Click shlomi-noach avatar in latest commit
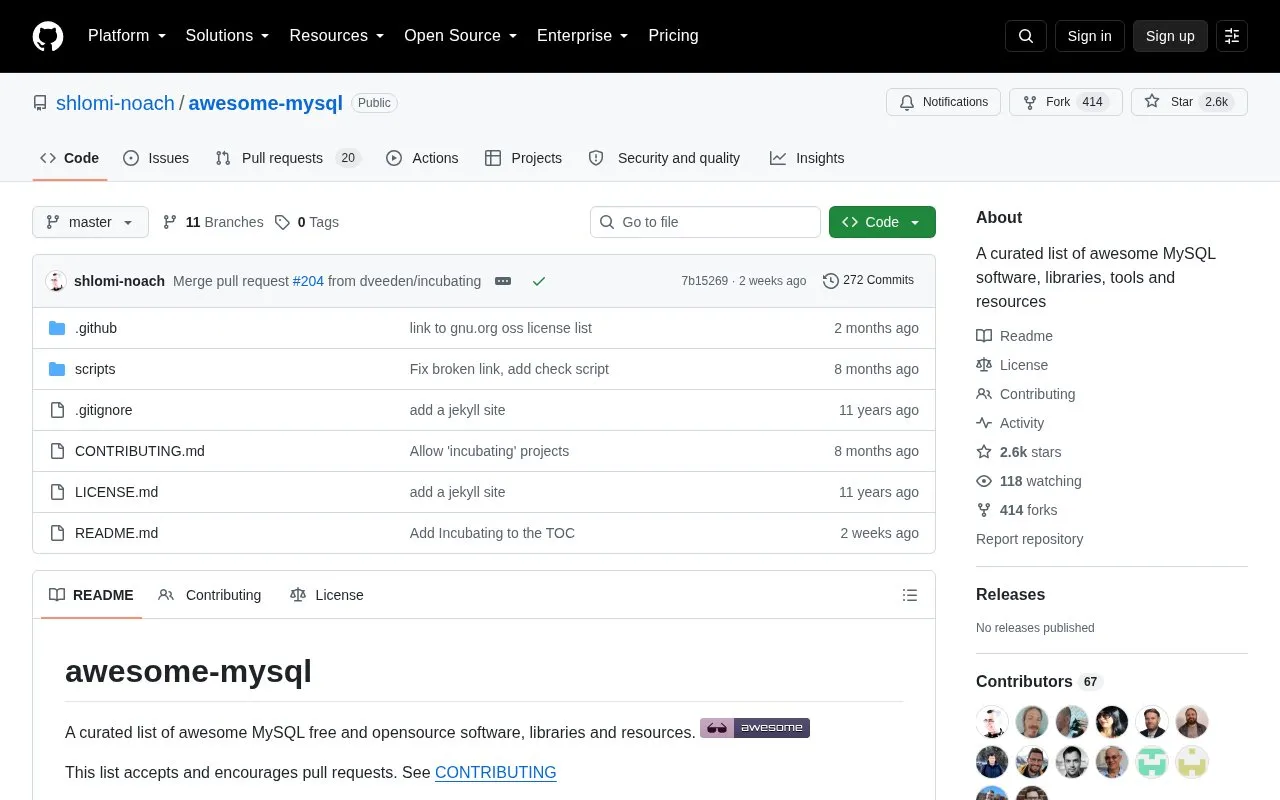 click(x=56, y=281)
